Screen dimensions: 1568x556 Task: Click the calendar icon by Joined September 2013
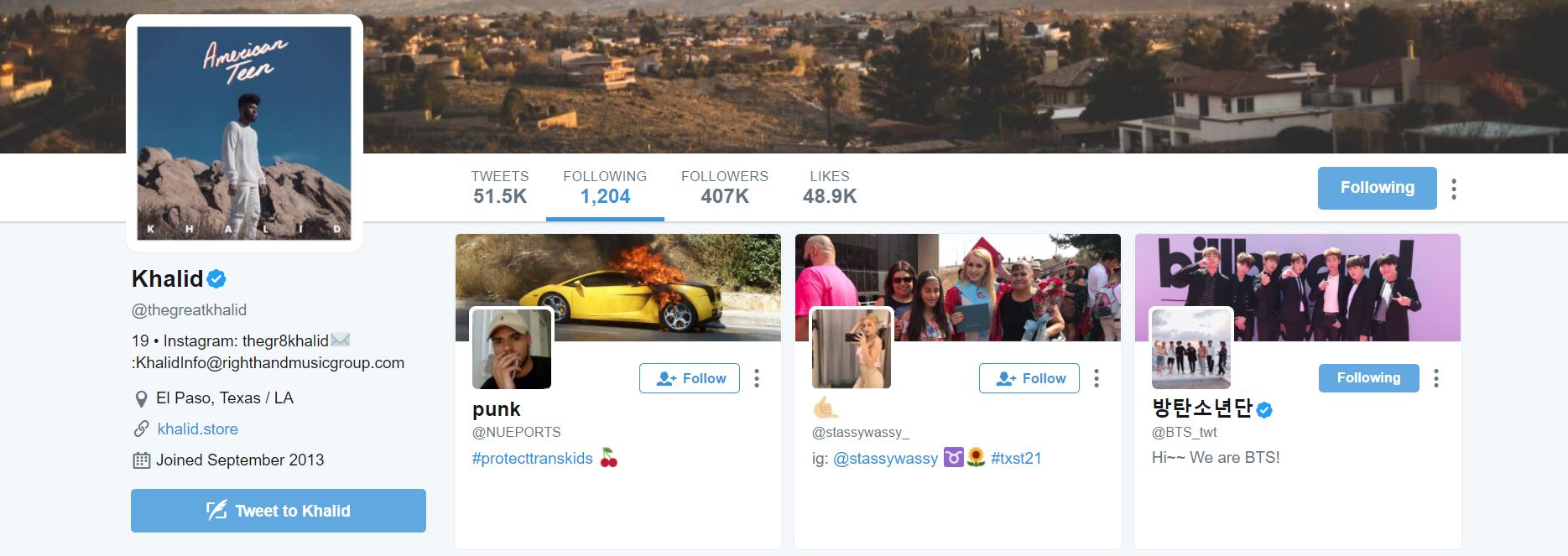(x=141, y=460)
